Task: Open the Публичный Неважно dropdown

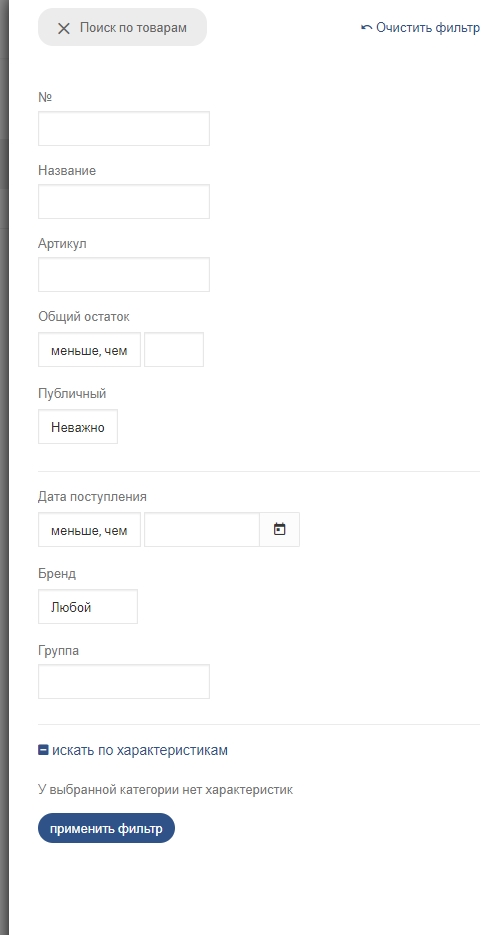Action: (x=78, y=427)
